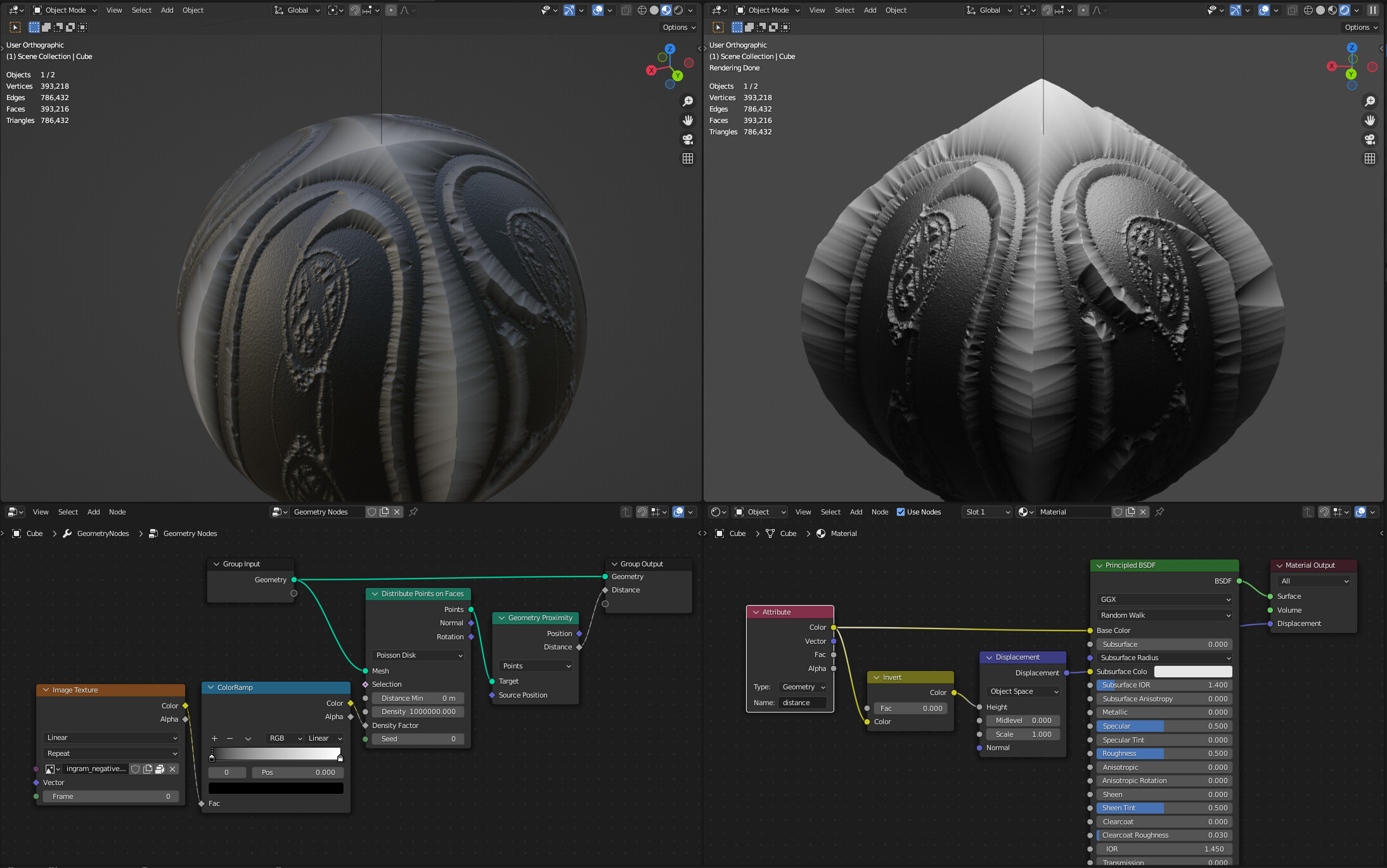Open View menu in right viewport header
The width and height of the screenshot is (1387, 868).
click(817, 10)
